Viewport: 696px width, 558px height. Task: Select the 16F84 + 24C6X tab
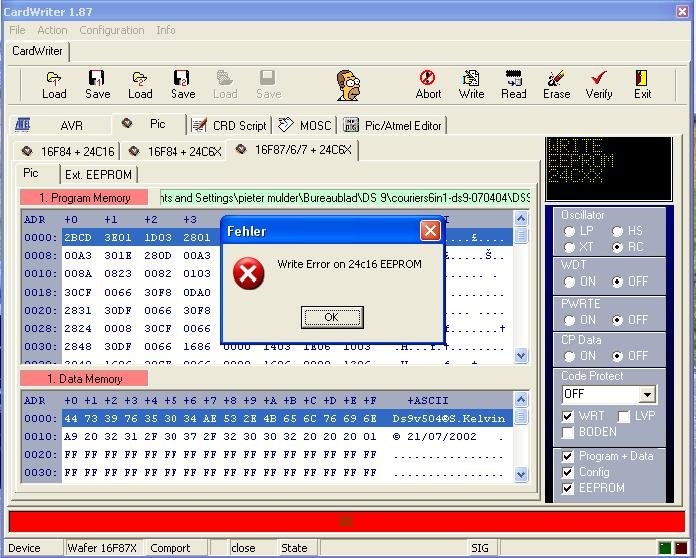point(174,152)
